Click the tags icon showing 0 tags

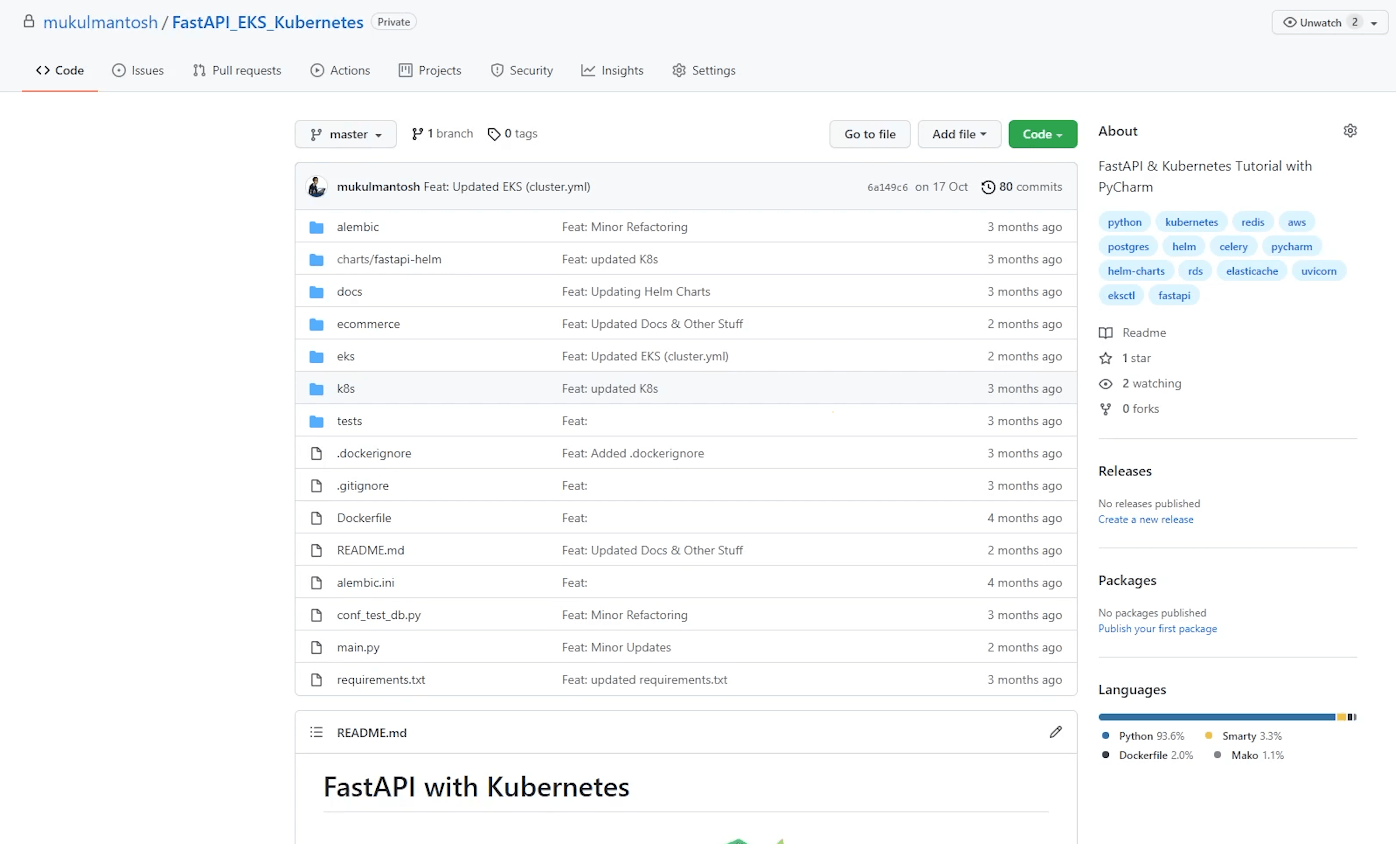tap(494, 133)
